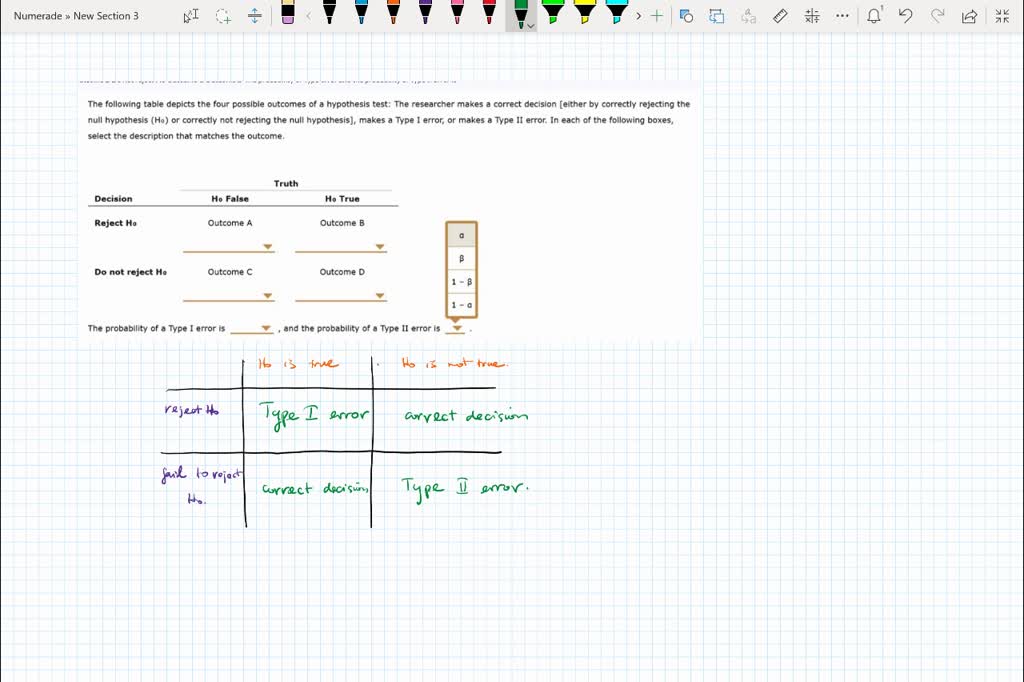Open the ellipsis more-options menu

[841, 15]
